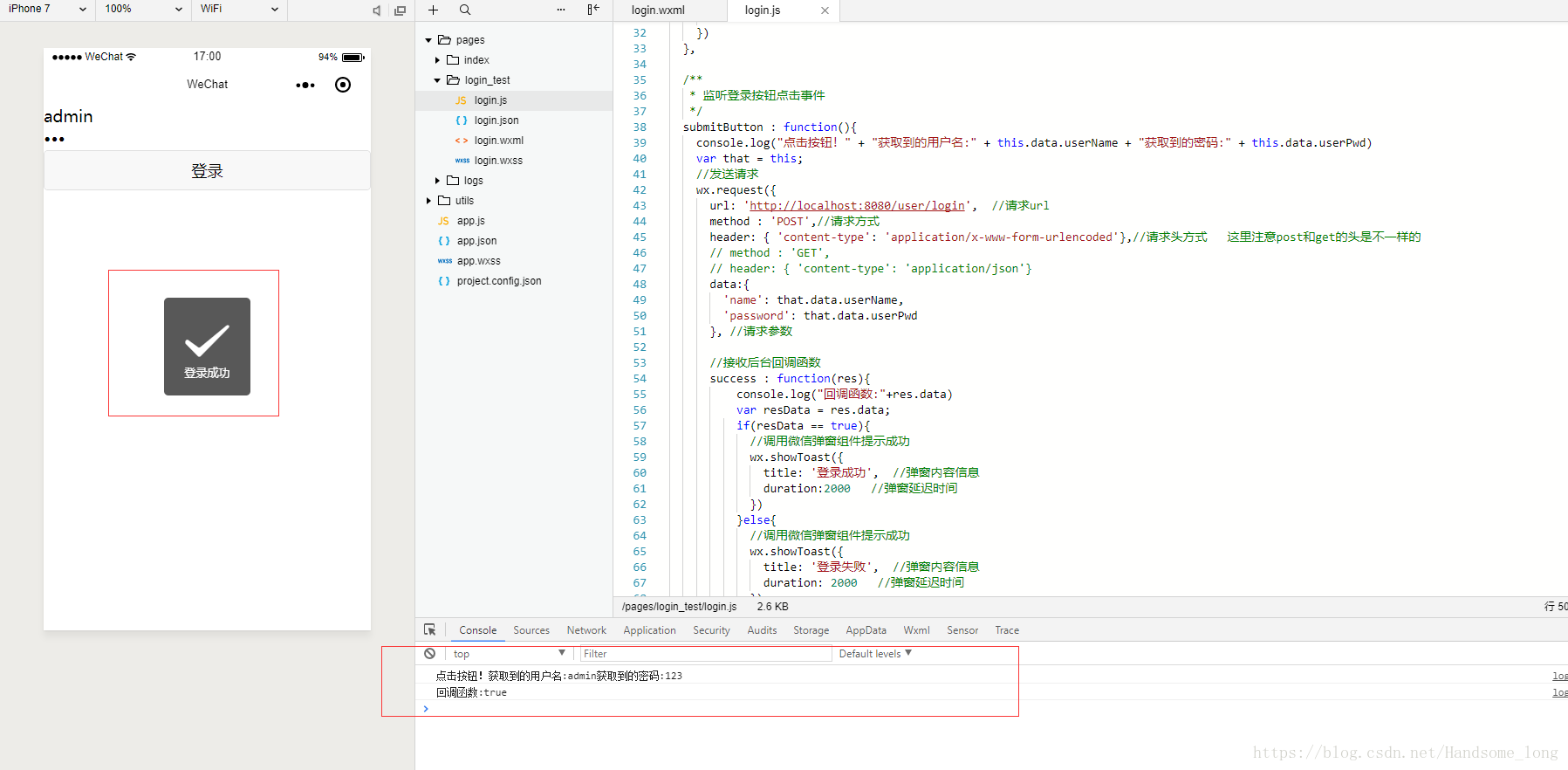Image resolution: width=1568 pixels, height=770 pixels.
Task: Open the Application devtools tab
Action: pos(650,630)
